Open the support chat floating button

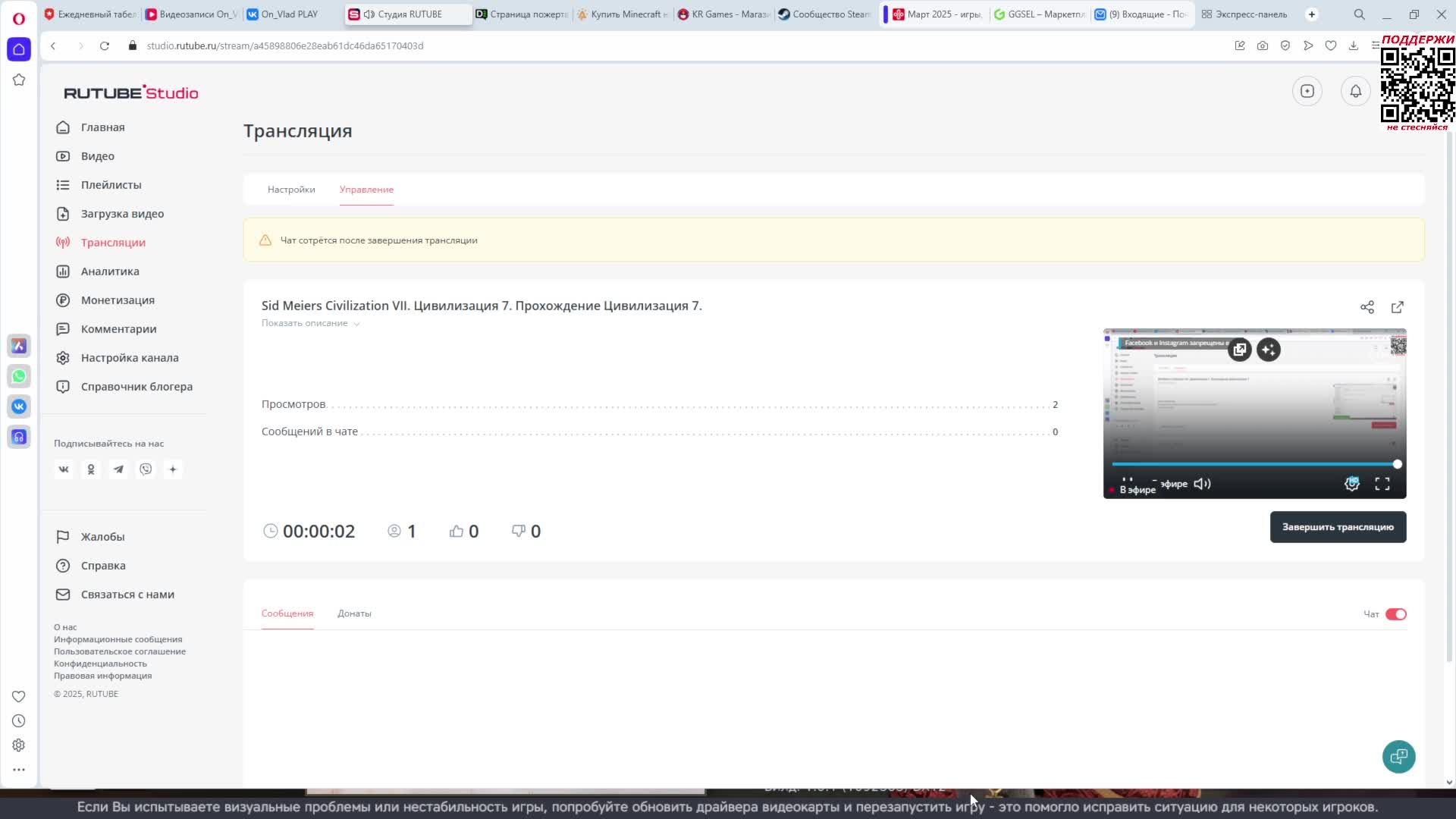(1399, 757)
